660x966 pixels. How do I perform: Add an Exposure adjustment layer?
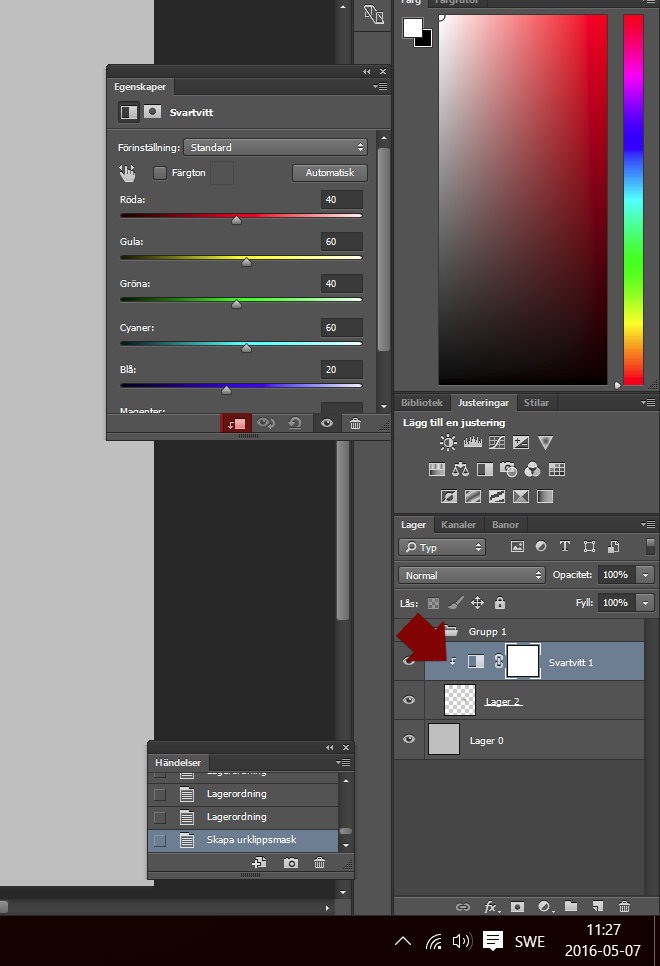click(x=521, y=442)
